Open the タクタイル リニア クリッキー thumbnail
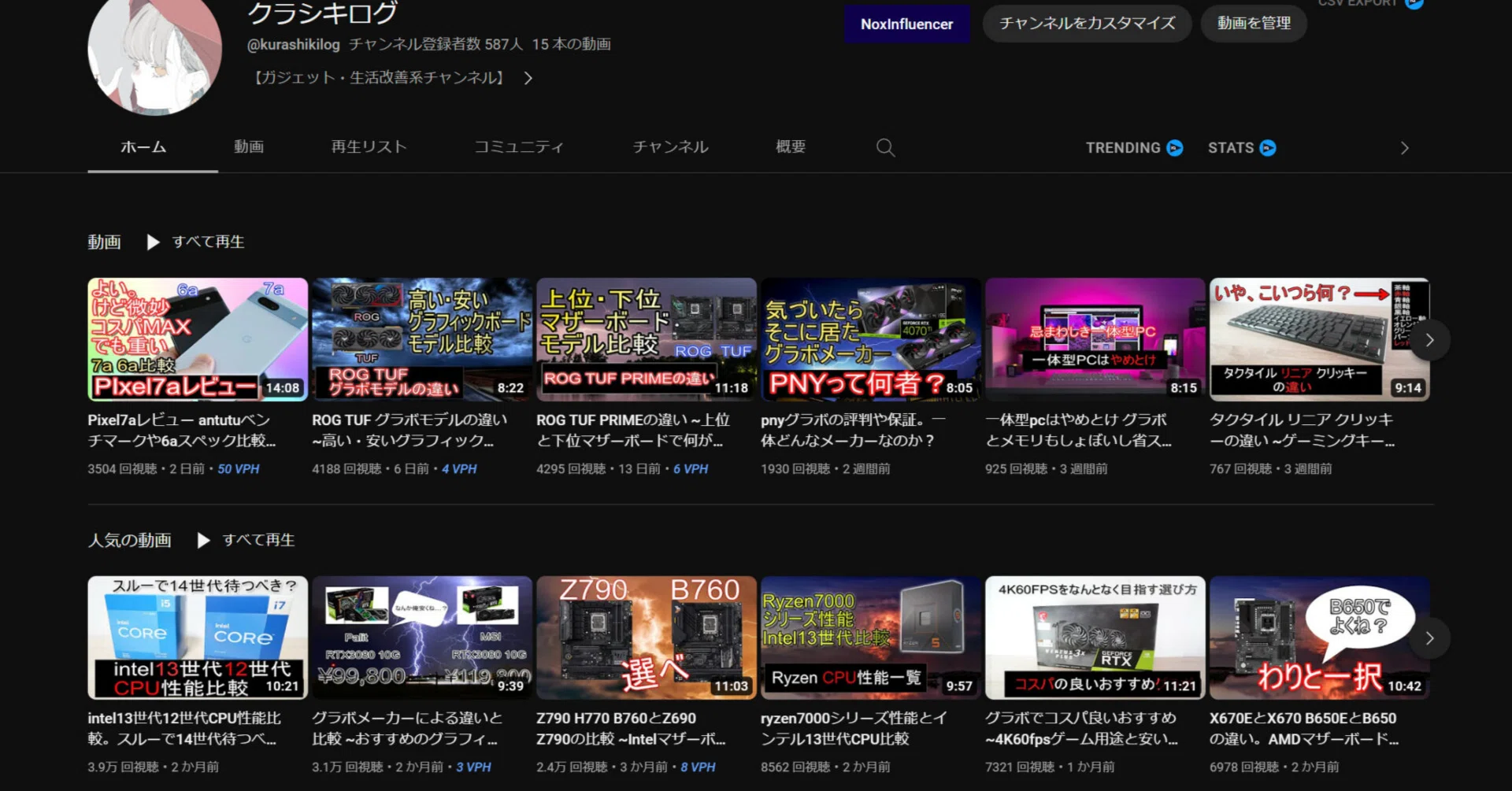Screen dimensions: 1512x791 point(1320,339)
